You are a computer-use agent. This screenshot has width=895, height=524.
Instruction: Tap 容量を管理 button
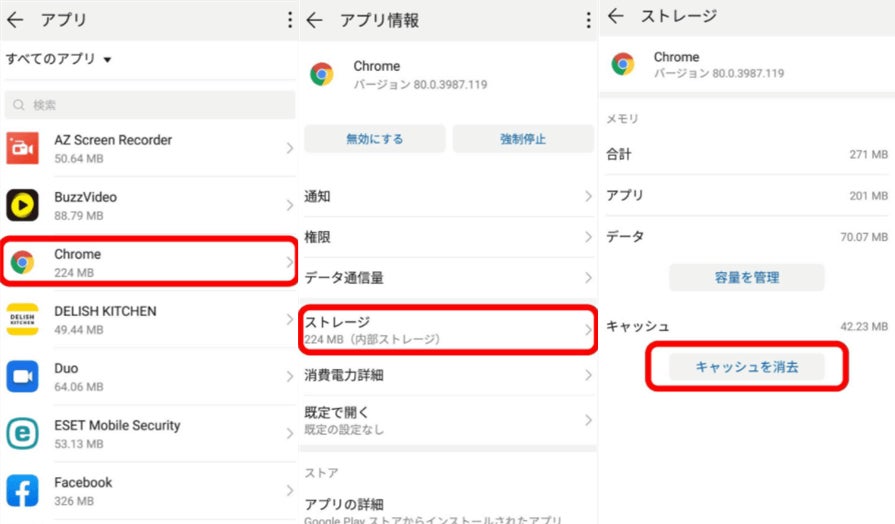(747, 277)
